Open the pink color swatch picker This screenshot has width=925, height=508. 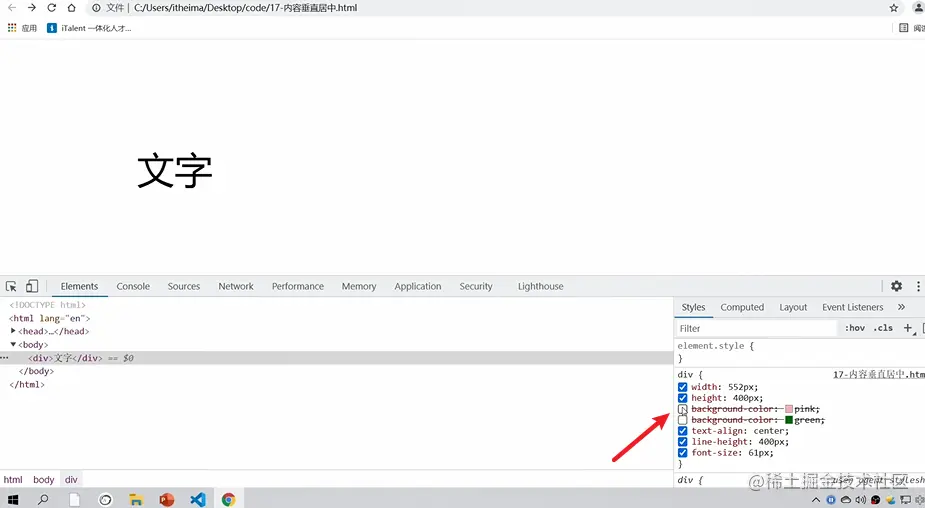789,409
